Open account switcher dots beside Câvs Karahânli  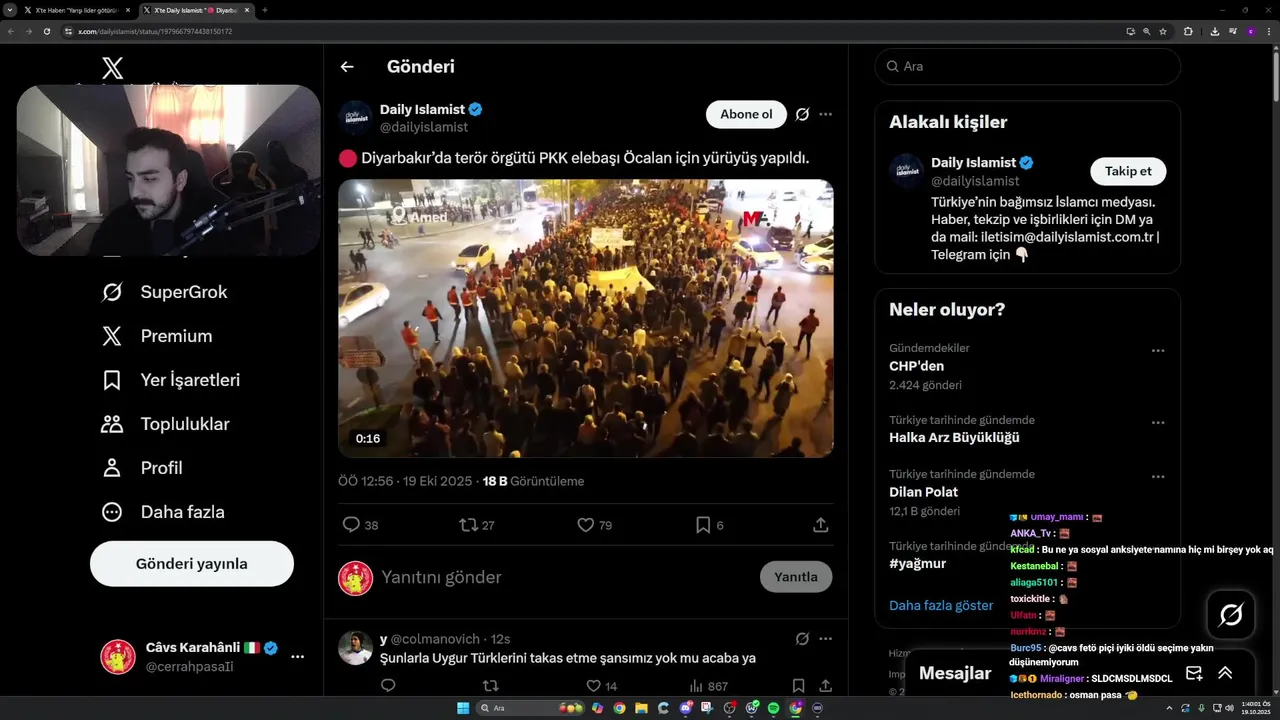[x=297, y=657]
